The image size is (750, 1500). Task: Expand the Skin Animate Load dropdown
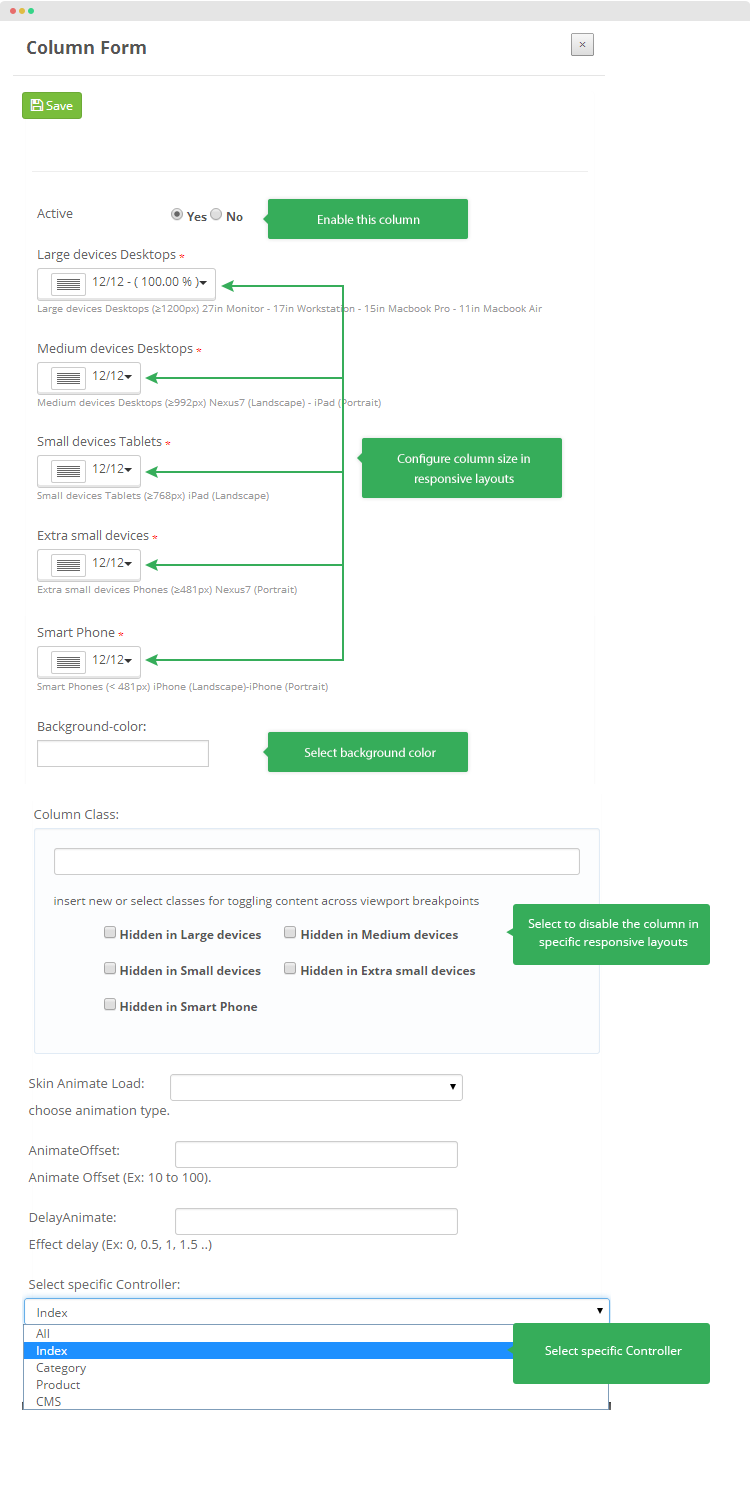[316, 1087]
